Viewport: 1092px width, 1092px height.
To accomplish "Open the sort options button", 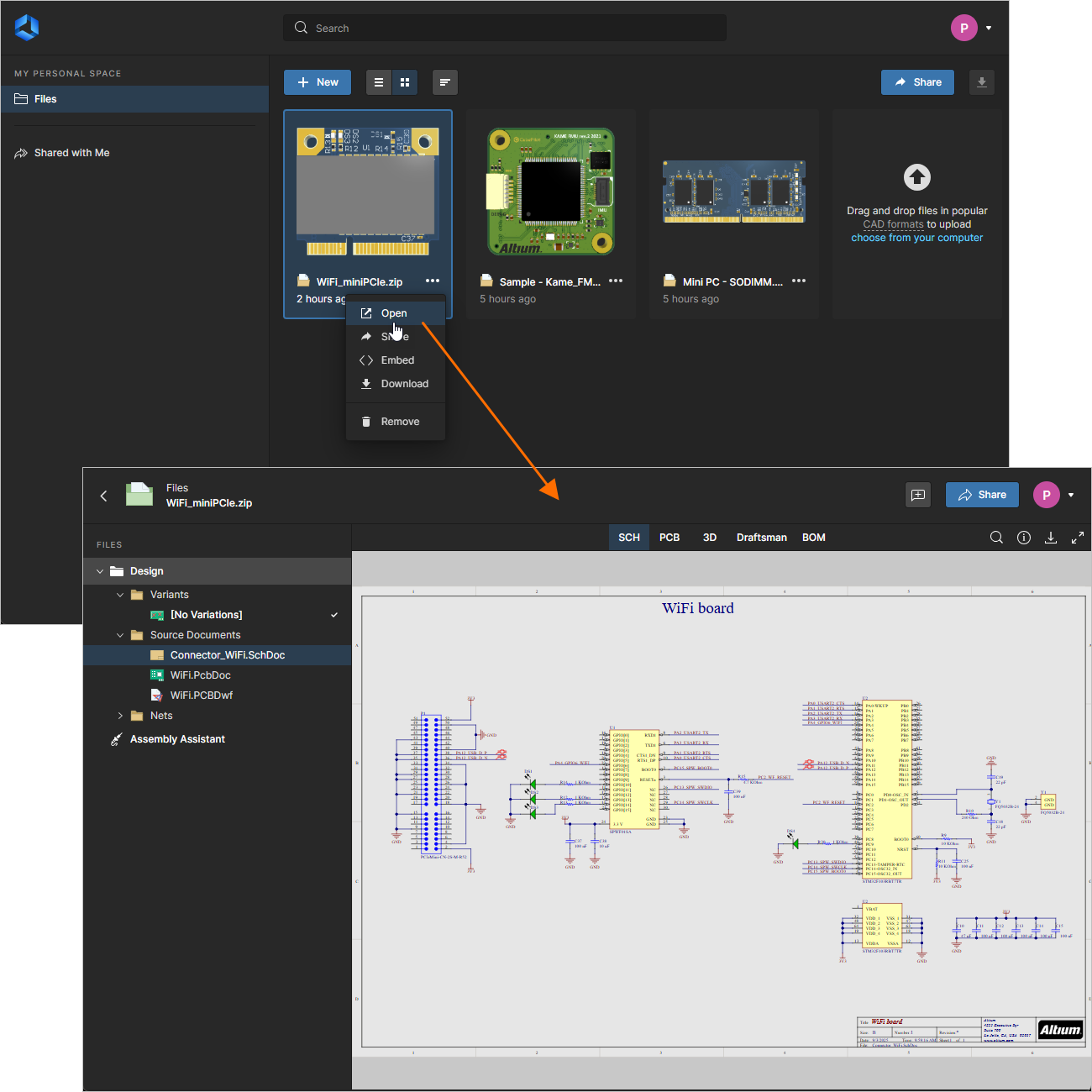I will 445,82.
